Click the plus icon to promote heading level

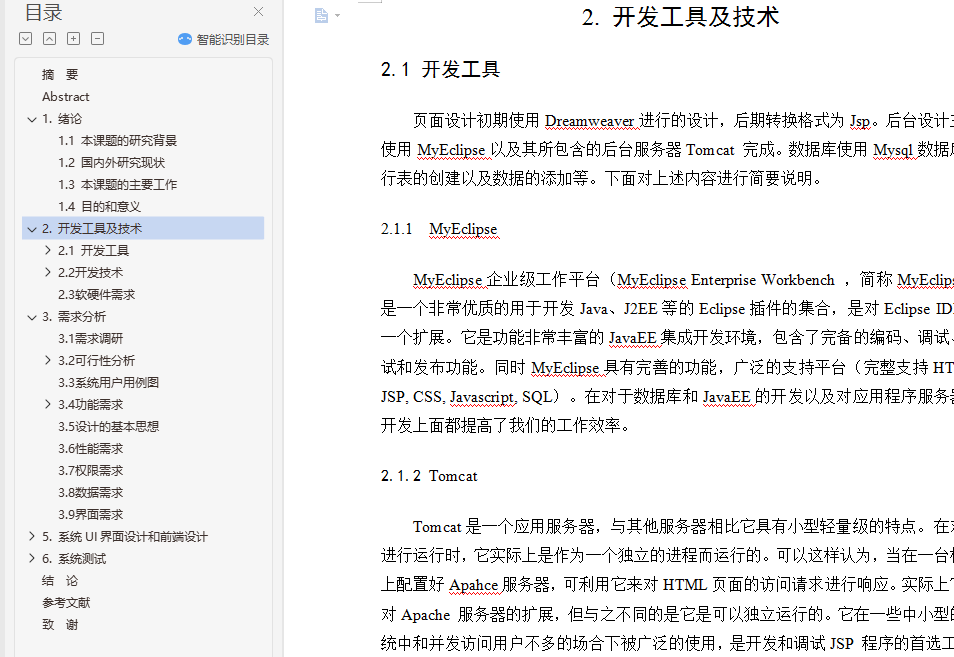click(x=74, y=39)
